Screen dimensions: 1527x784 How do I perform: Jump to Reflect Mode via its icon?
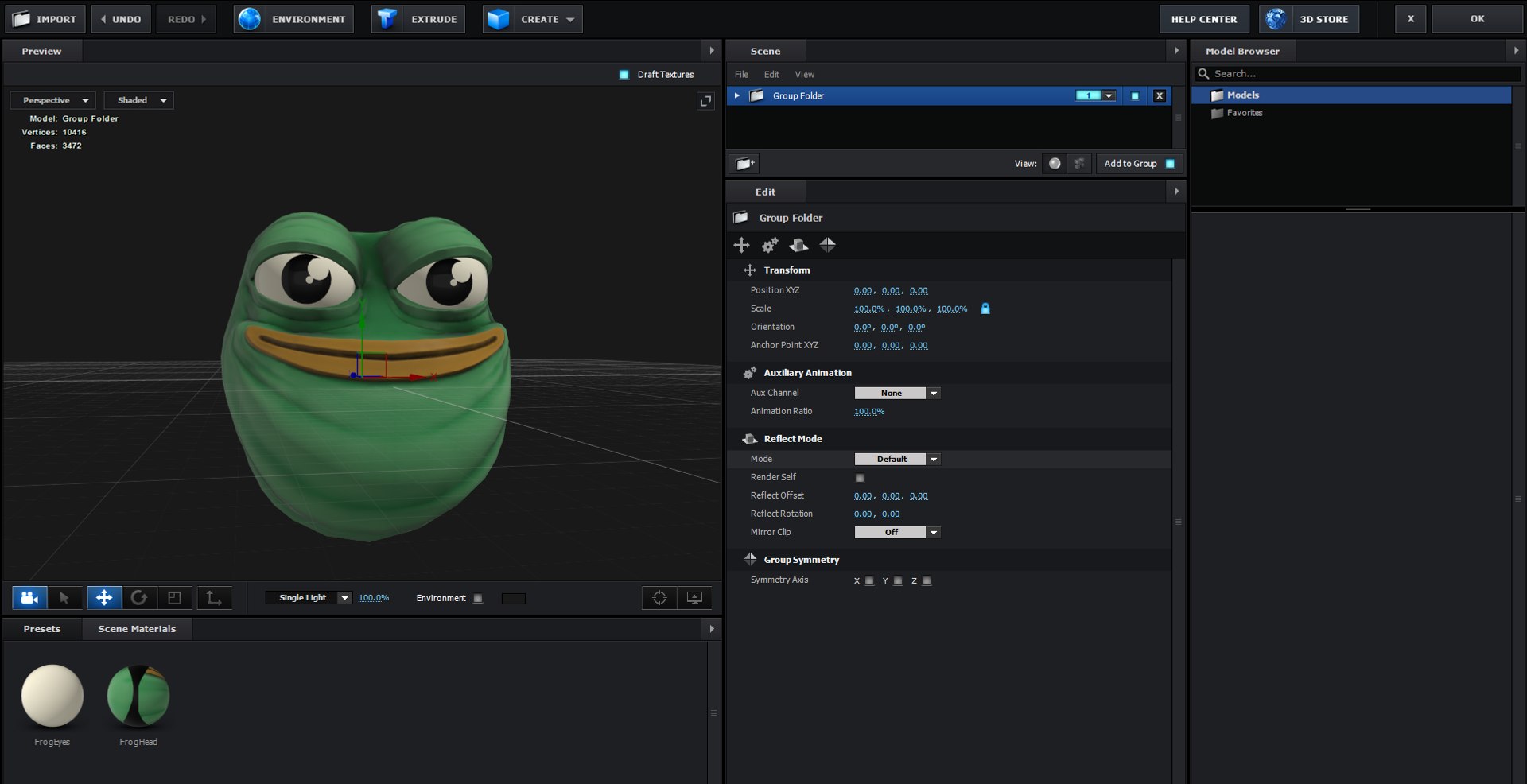(798, 245)
